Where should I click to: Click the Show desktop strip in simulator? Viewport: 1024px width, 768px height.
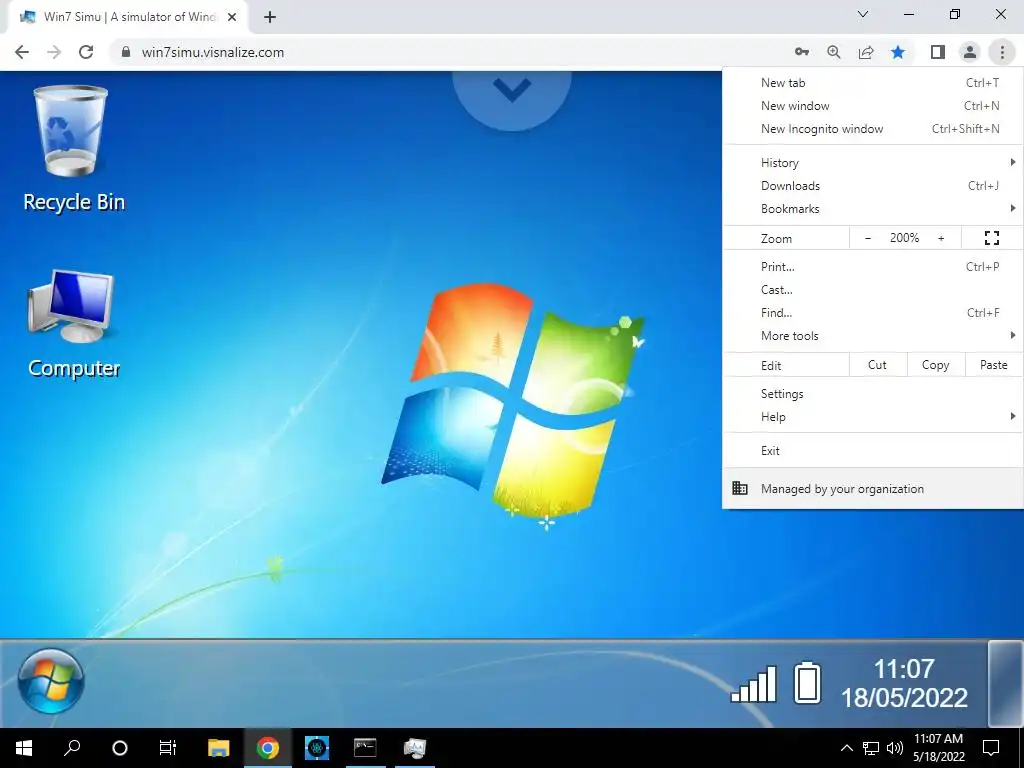pos(1004,683)
